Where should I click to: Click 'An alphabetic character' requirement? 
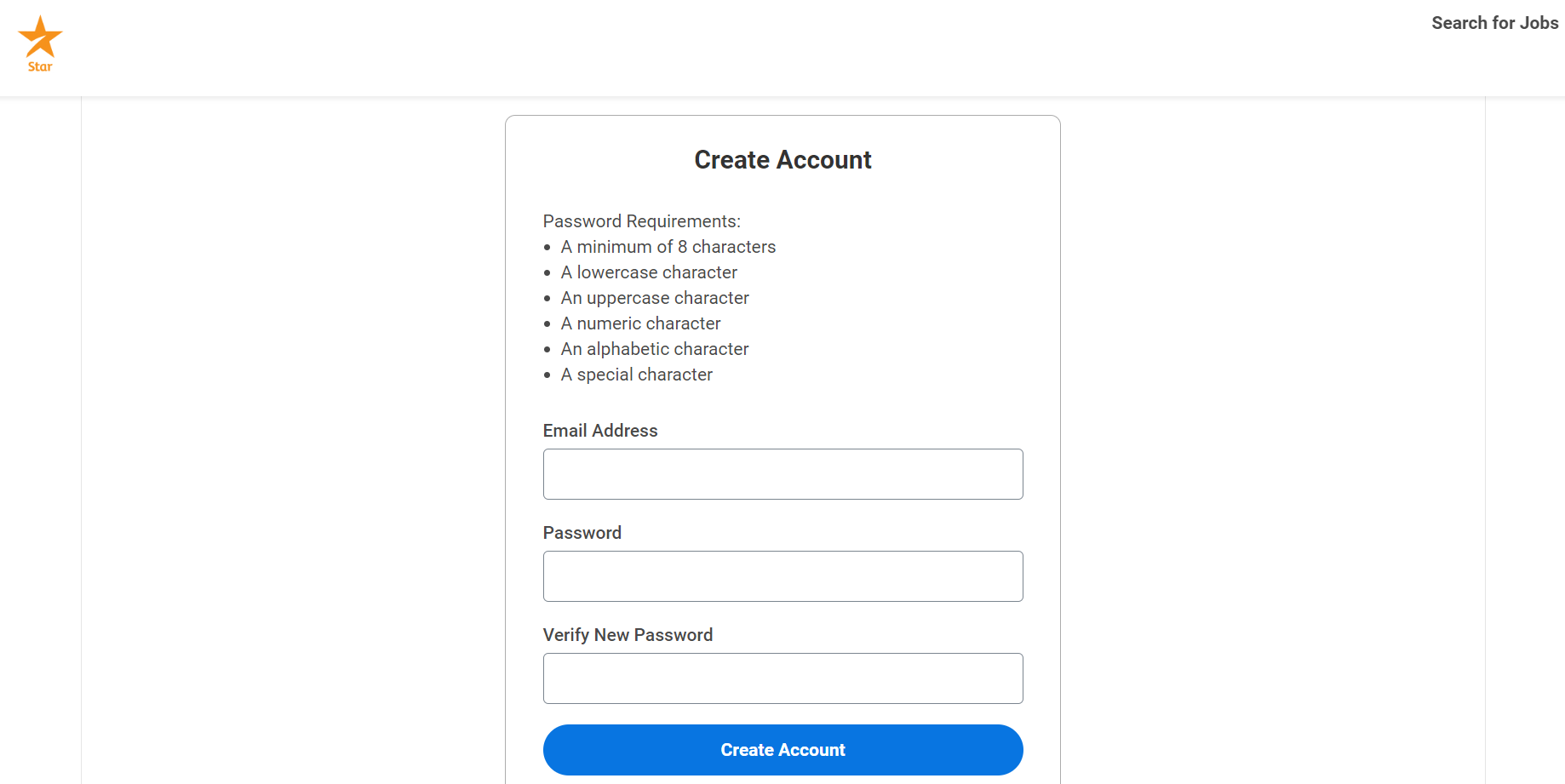point(655,349)
